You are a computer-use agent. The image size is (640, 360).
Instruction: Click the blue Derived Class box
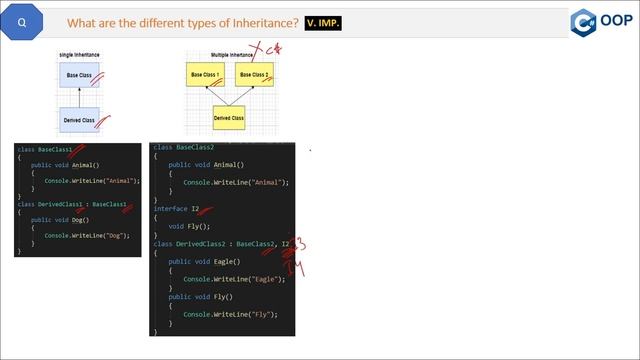79,120
